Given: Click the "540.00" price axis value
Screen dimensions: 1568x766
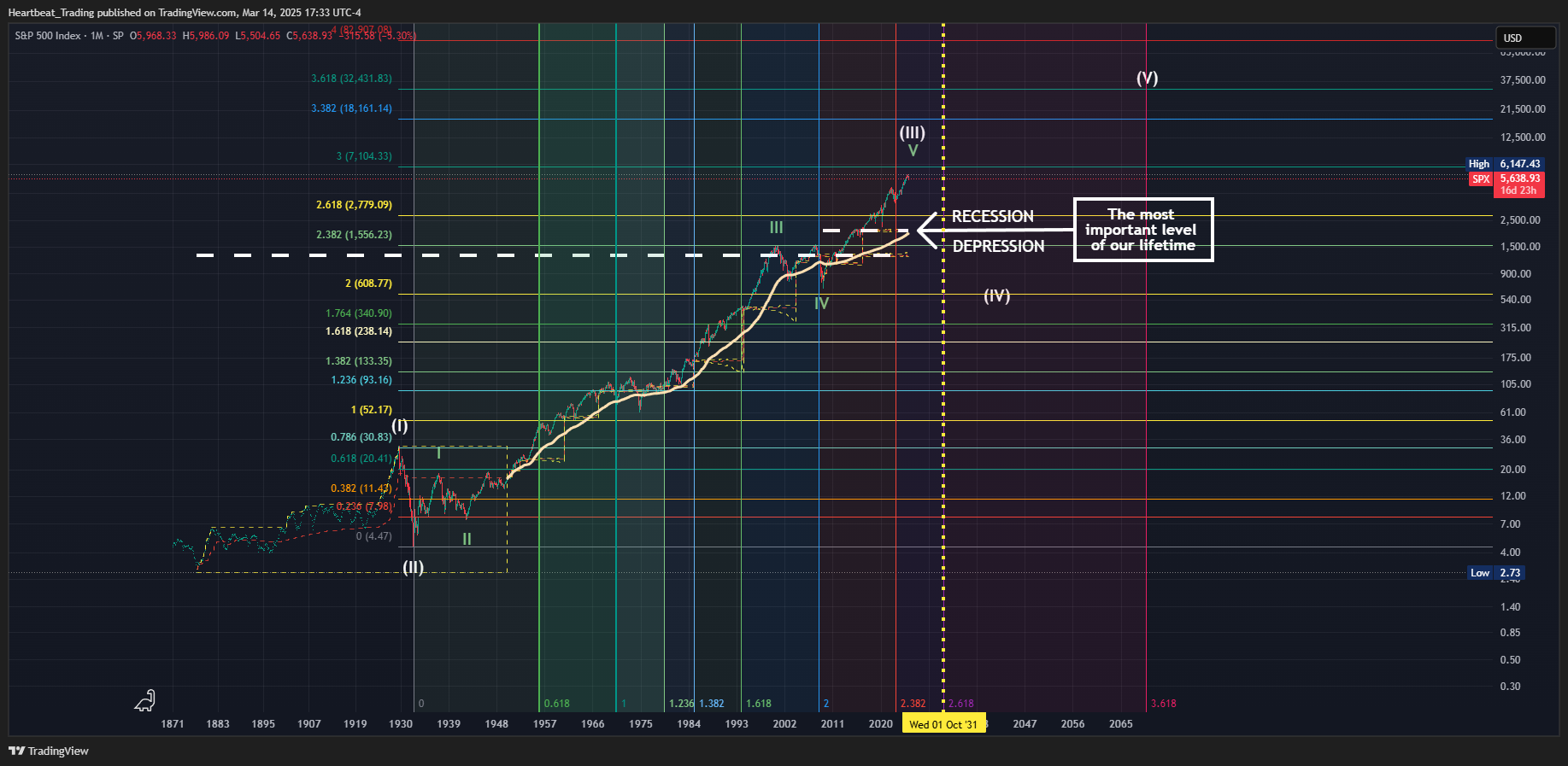Looking at the screenshot, I should [x=1516, y=300].
